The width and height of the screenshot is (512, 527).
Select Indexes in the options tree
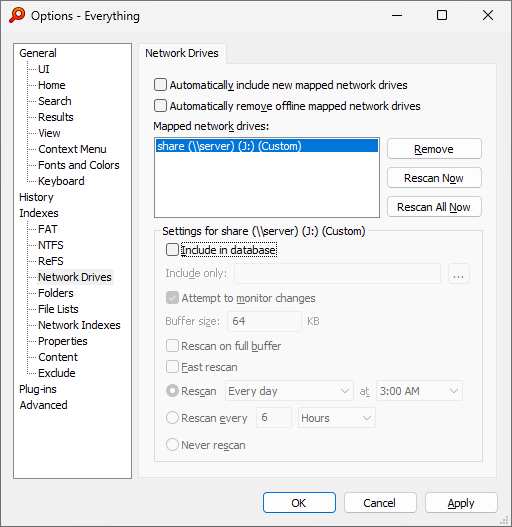39,213
